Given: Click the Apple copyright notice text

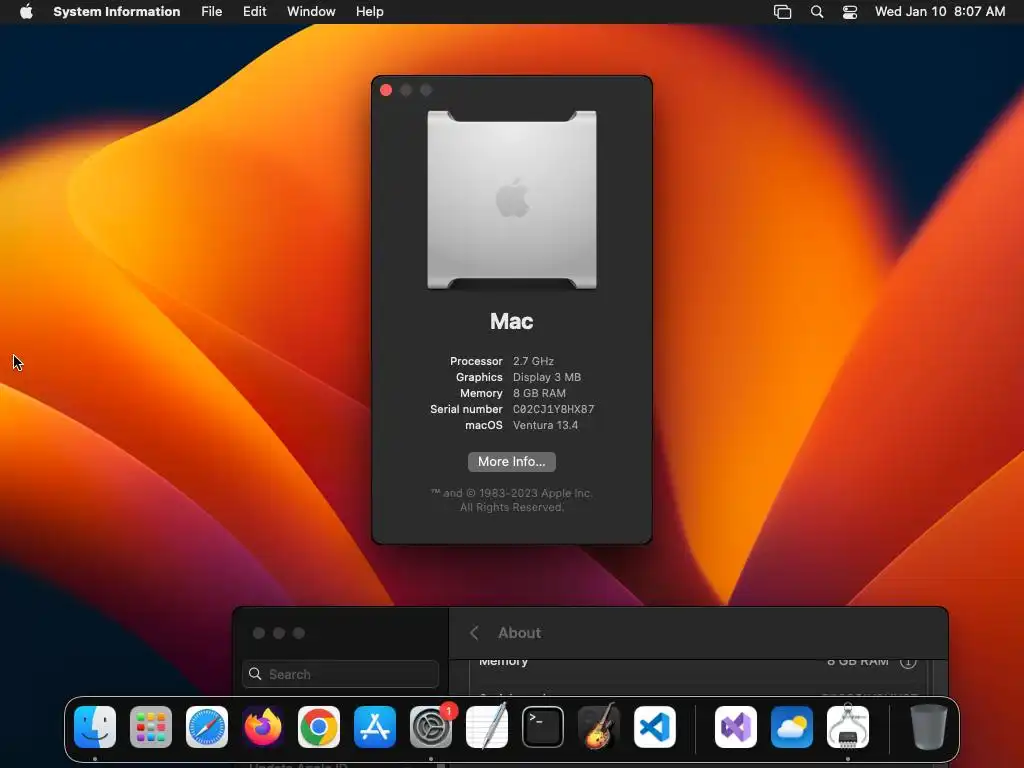Looking at the screenshot, I should pos(511,500).
